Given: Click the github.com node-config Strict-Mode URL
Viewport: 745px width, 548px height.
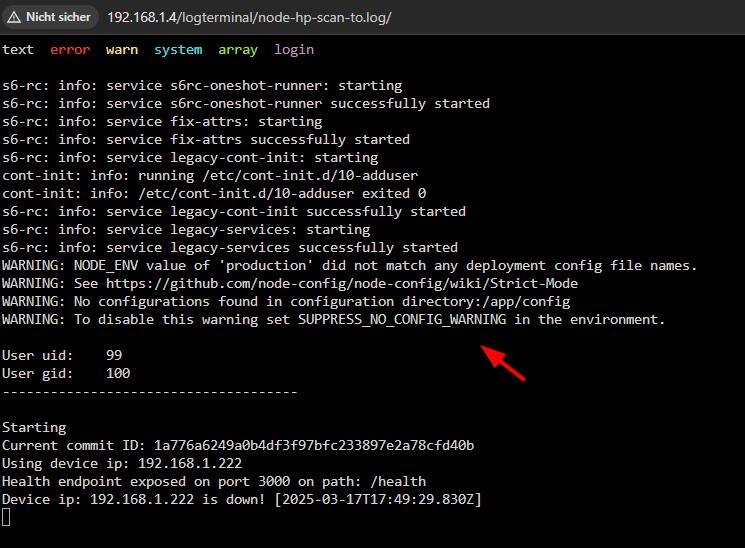Looking at the screenshot, I should pyautogui.click(x=342, y=283).
